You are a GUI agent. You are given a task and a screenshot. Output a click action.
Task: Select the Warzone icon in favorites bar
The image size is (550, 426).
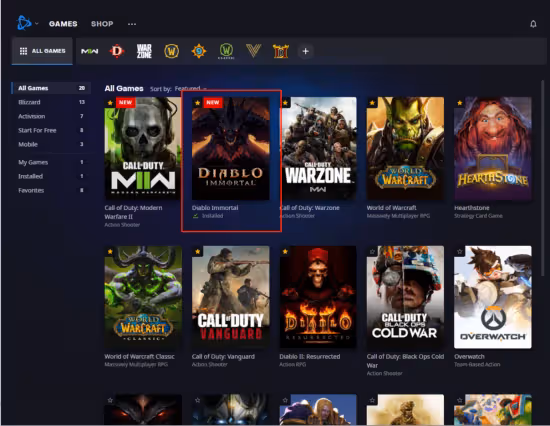click(144, 51)
